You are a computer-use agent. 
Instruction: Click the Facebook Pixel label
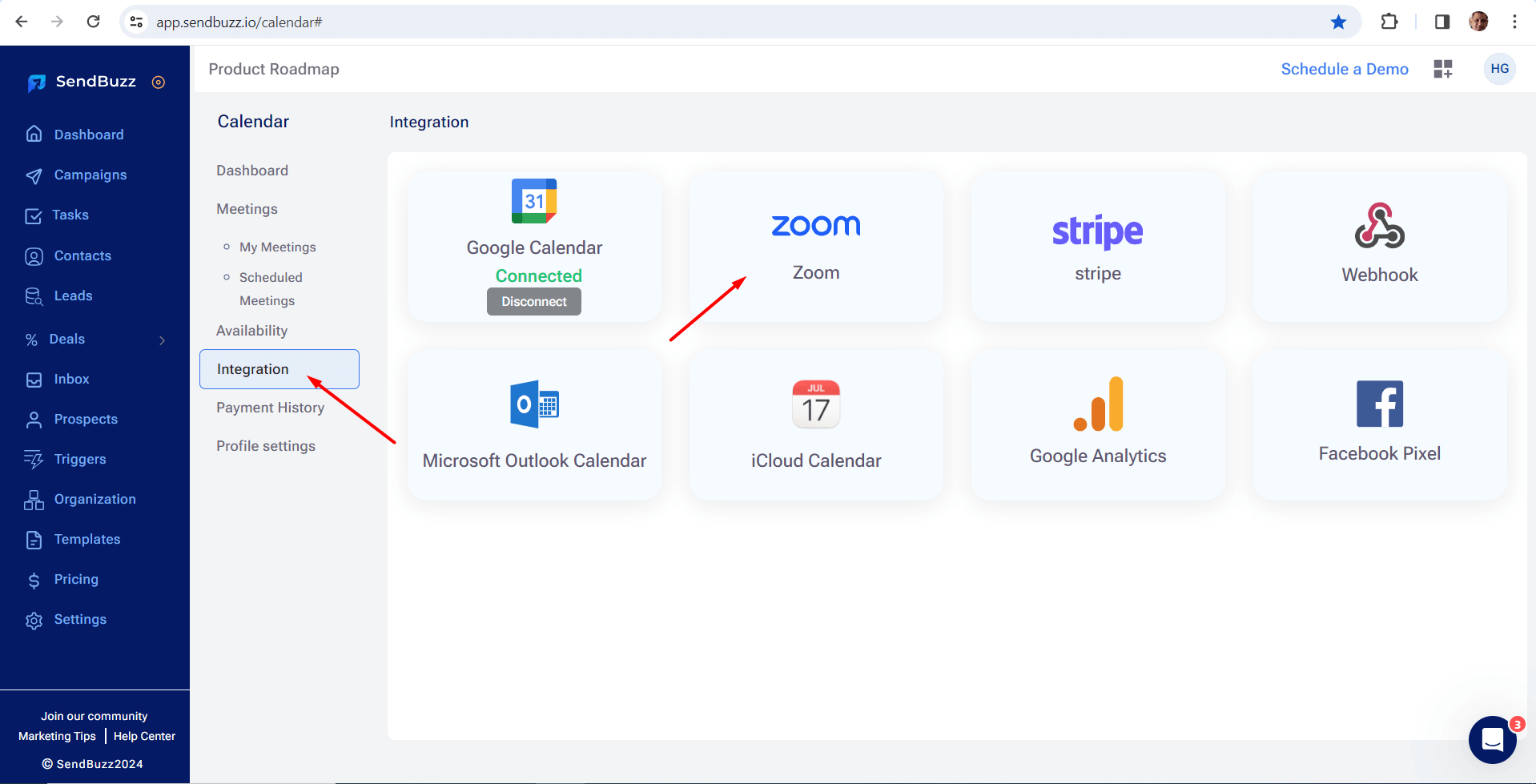[1380, 454]
